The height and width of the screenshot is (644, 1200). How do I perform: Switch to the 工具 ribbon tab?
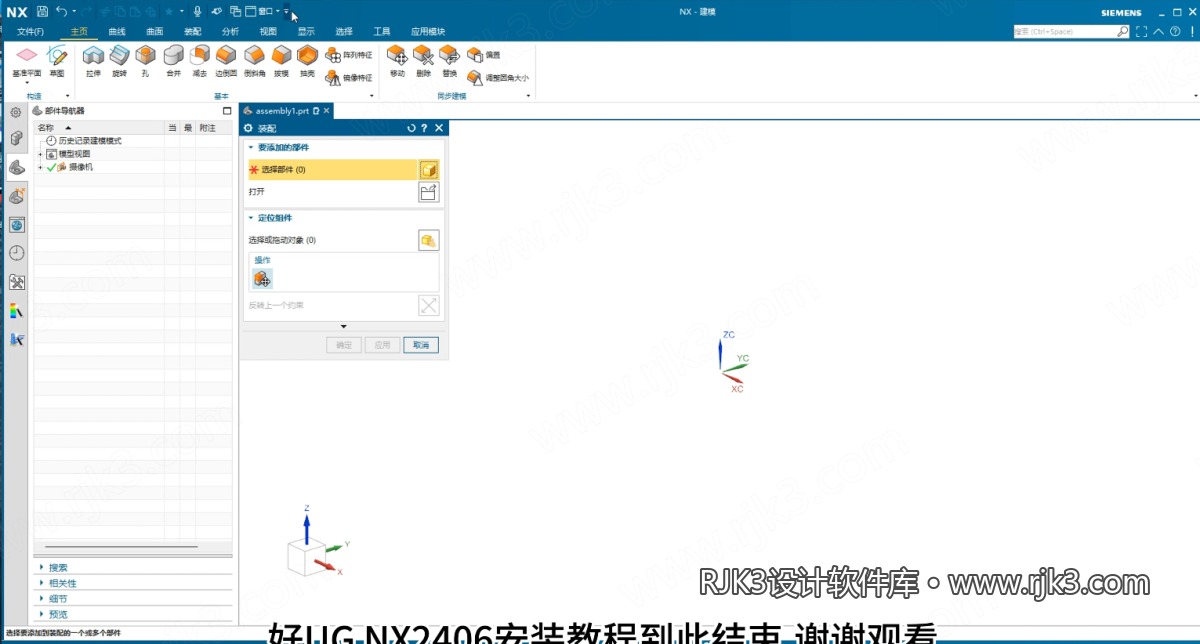coord(382,32)
